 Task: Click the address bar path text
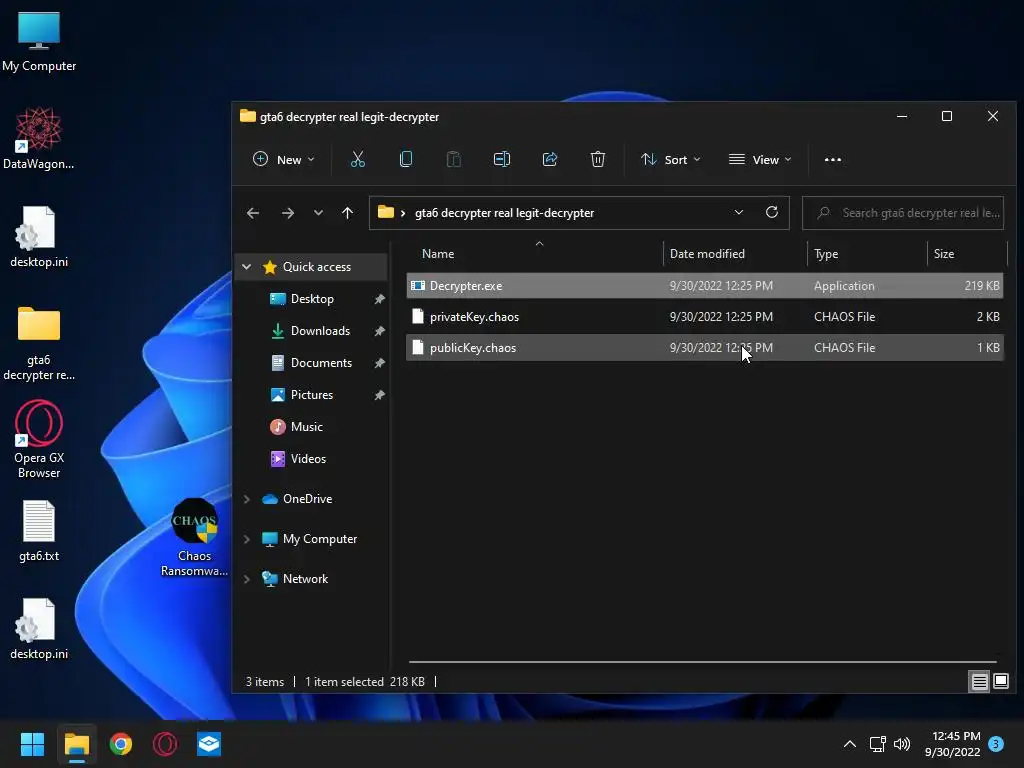[504, 213]
